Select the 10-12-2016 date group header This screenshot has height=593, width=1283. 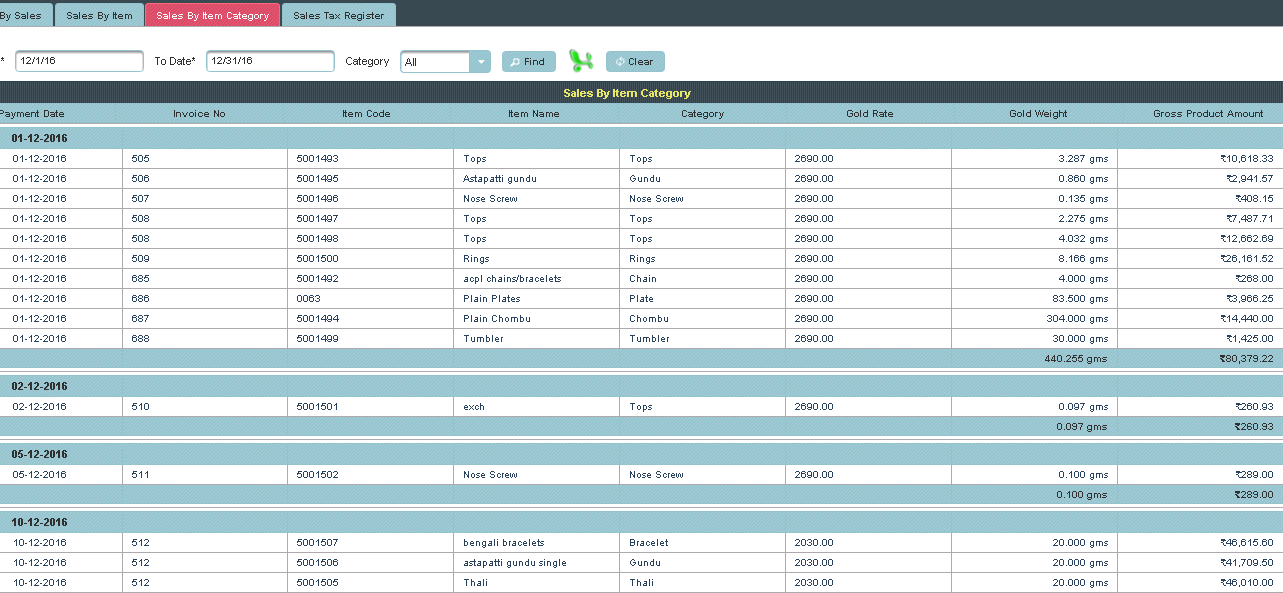pyautogui.click(x=40, y=523)
